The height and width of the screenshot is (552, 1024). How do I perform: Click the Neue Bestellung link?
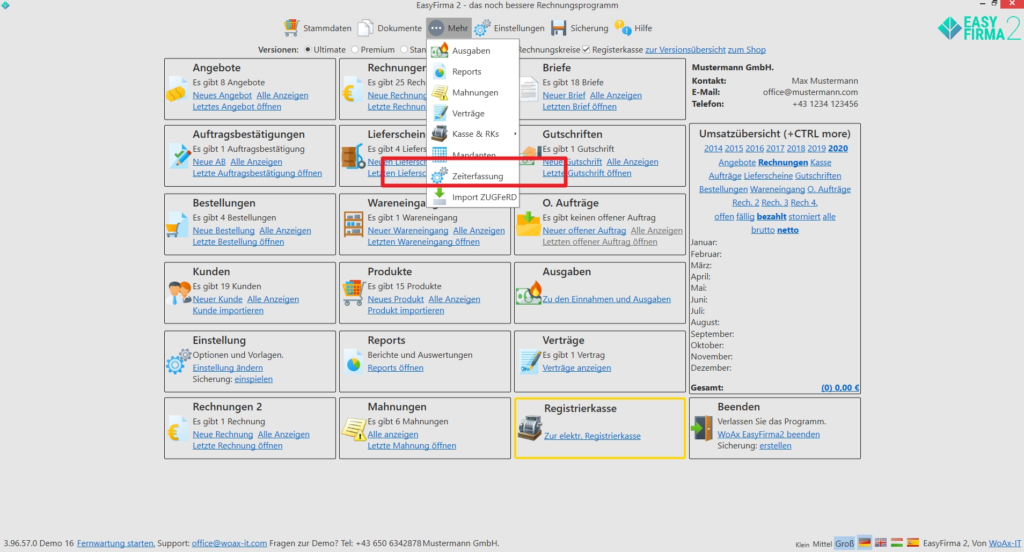pyautogui.click(x=223, y=231)
